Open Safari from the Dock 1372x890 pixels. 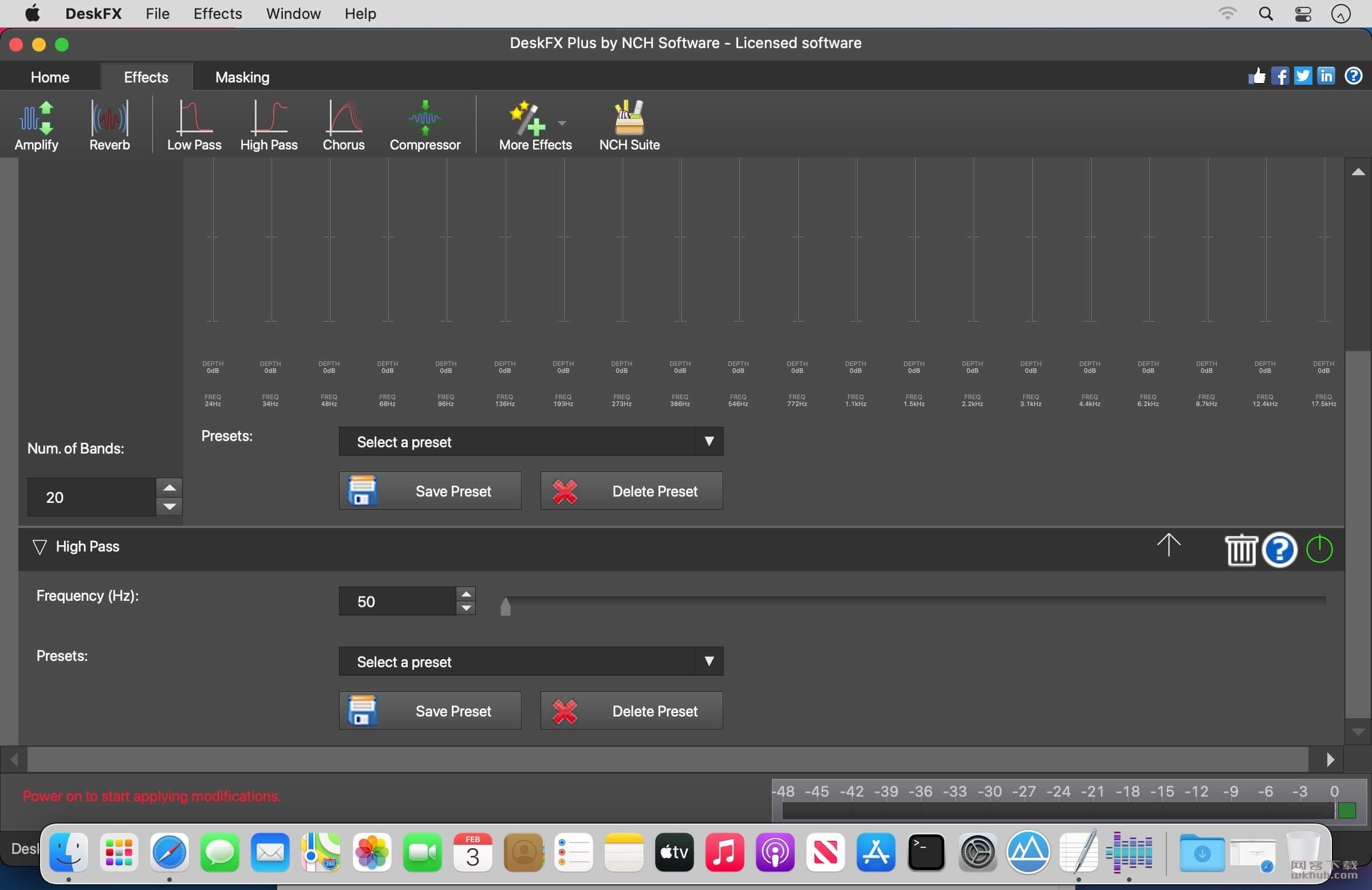(x=169, y=852)
